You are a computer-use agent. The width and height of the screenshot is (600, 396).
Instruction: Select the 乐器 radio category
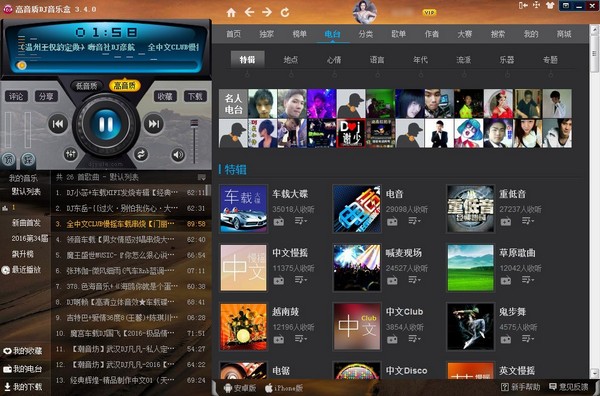click(507, 60)
